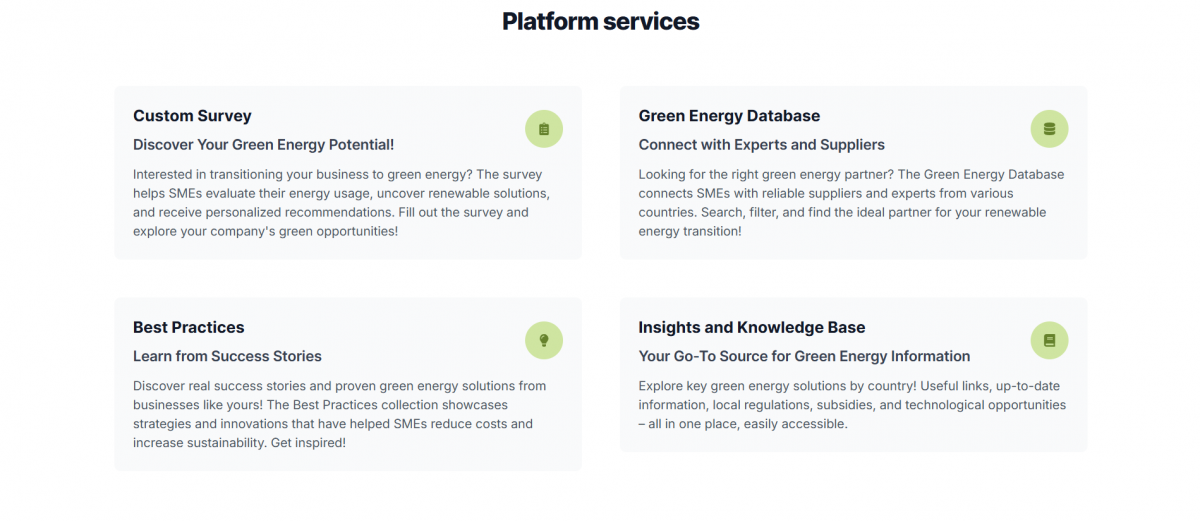Click "Connect with Experts and Suppliers" subtitle

click(761, 145)
